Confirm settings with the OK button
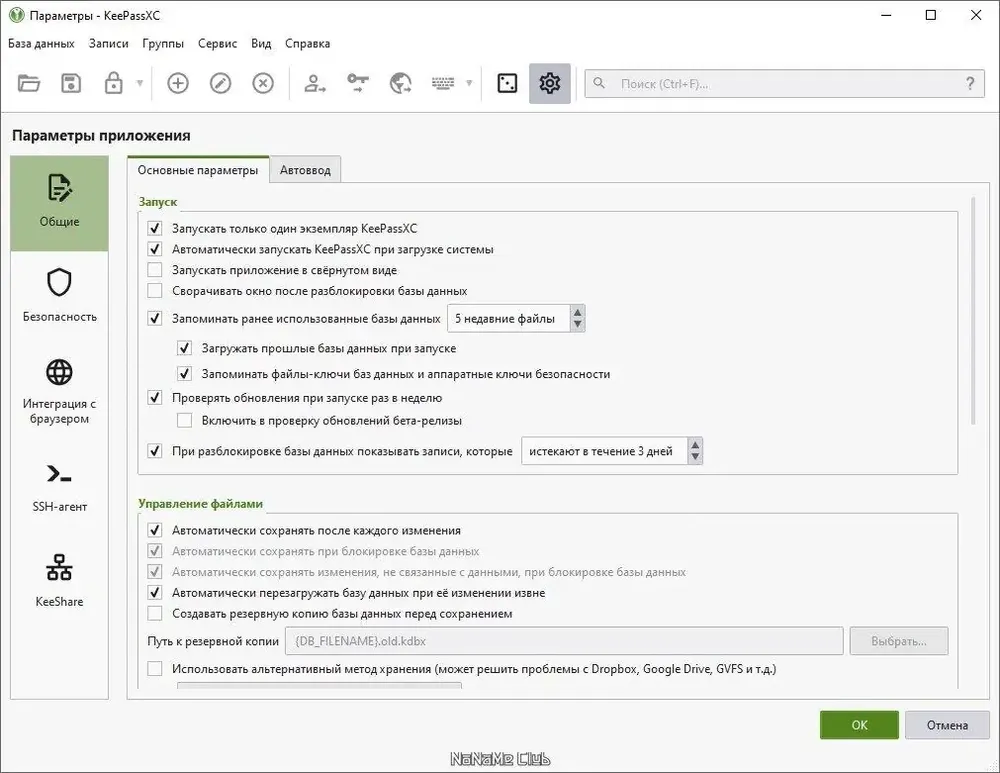Screen dimensions: 1000x773 click(x=859, y=725)
